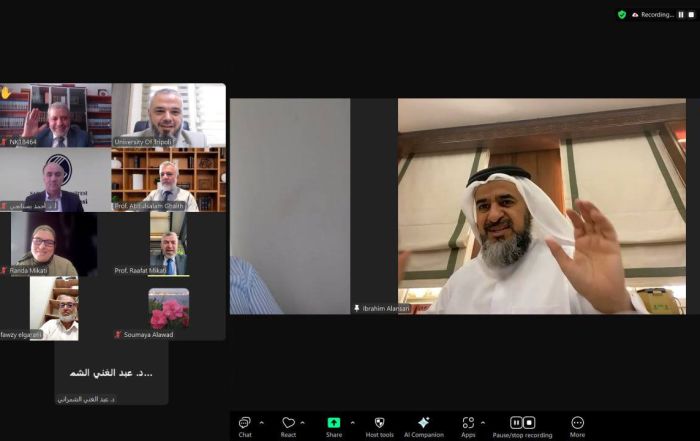
Task: Click the React heart icon
Action: tap(288, 424)
